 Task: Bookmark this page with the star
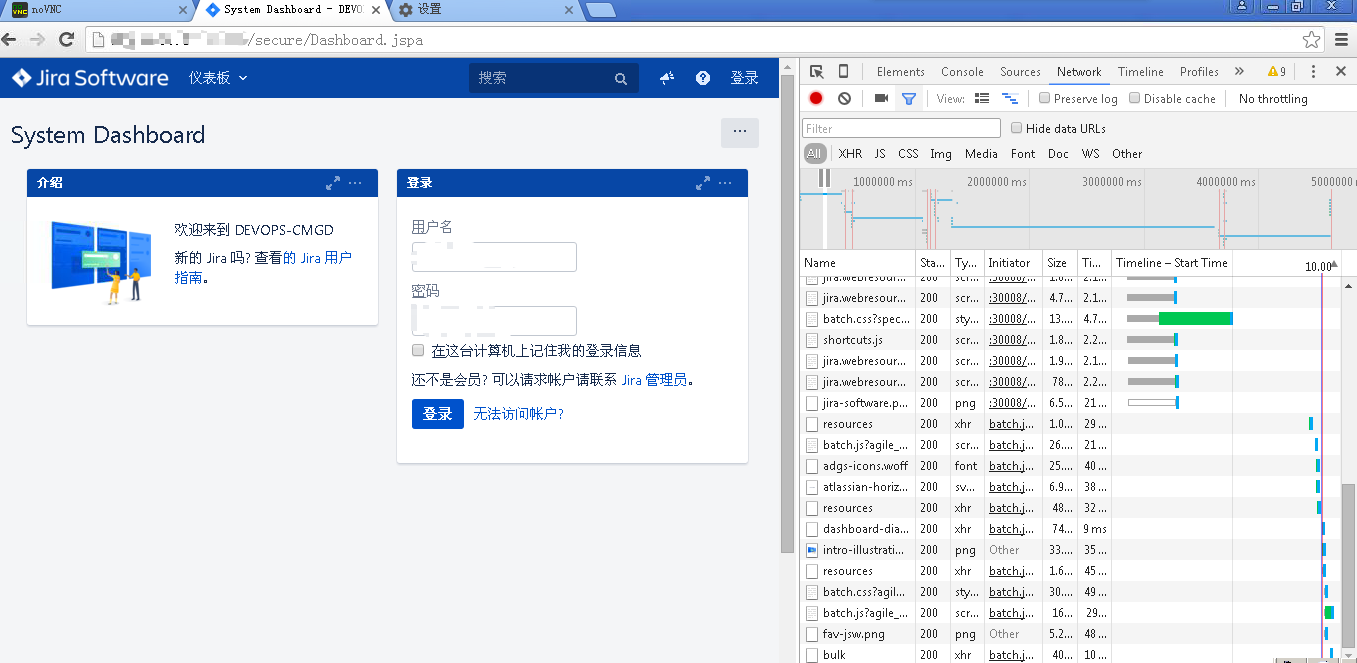click(x=1312, y=40)
